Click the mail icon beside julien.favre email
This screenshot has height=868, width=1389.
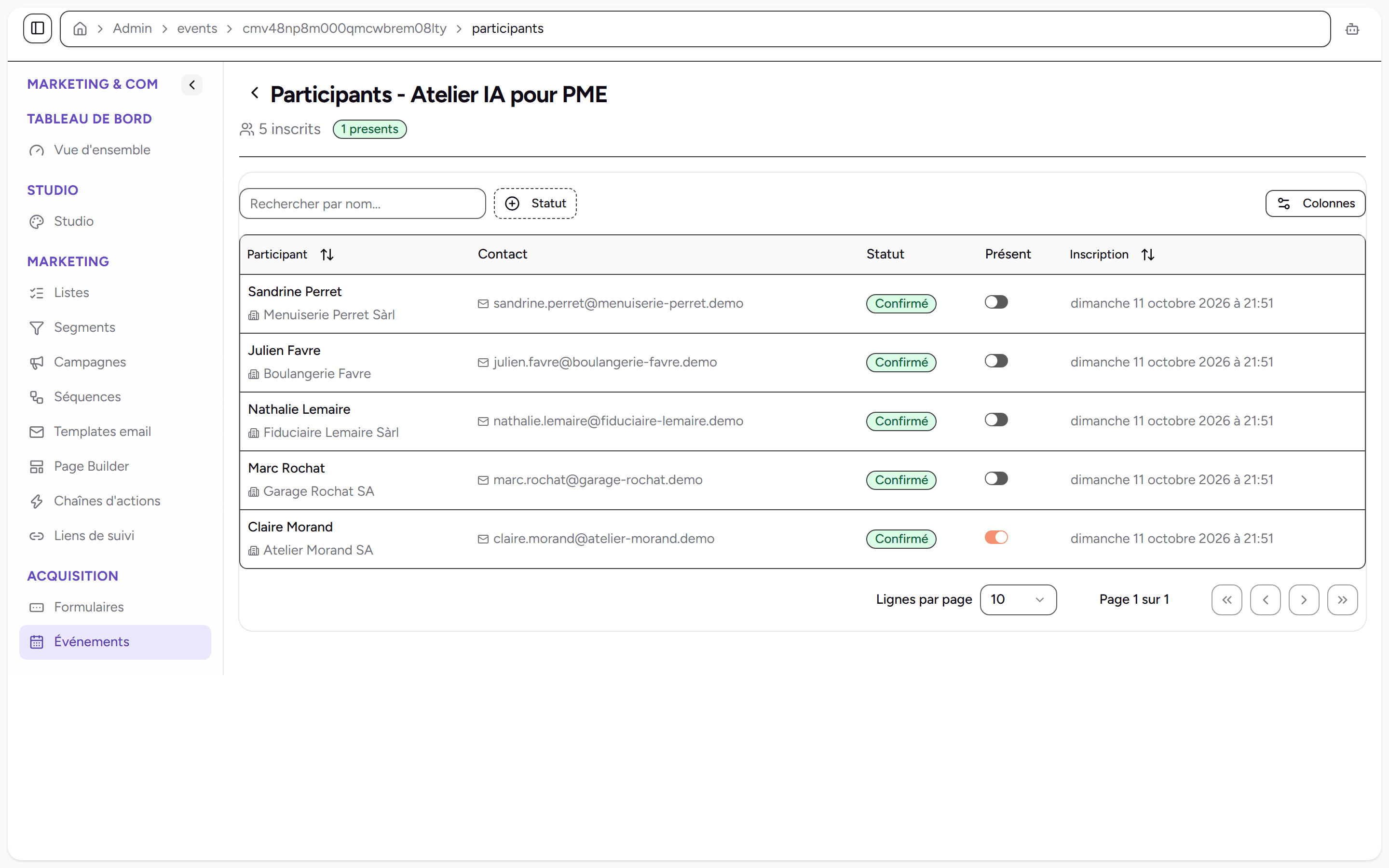[483, 363]
